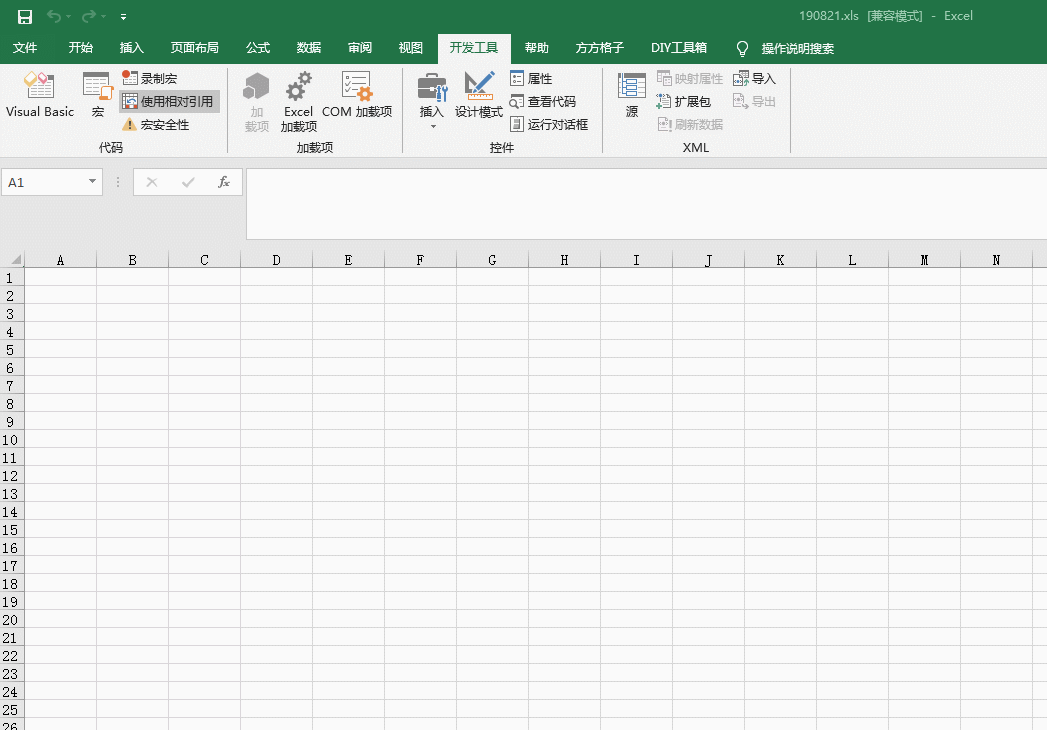
Task: Switch to the 数据 tab
Action: point(308,47)
